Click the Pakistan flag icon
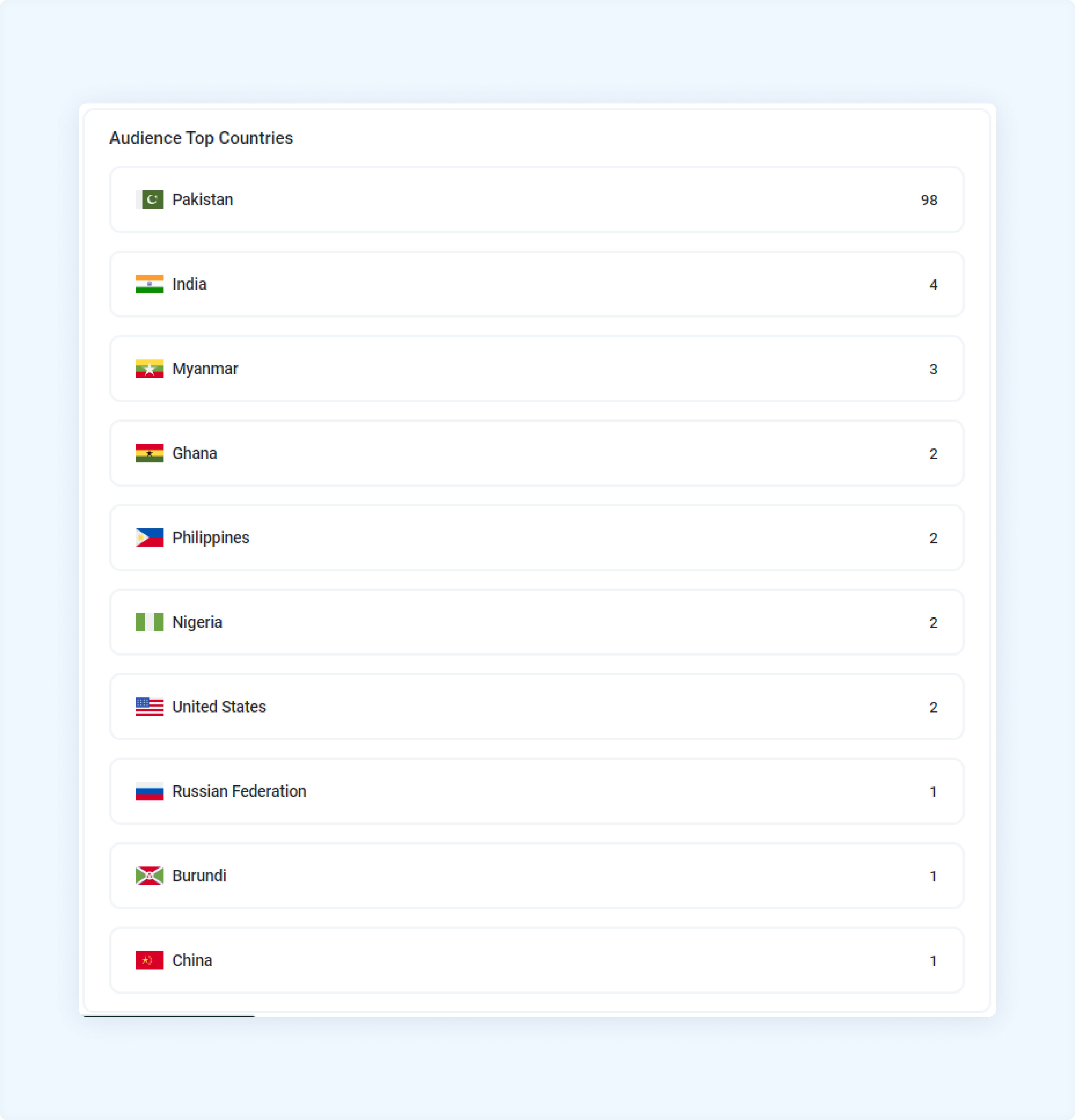 [149, 199]
